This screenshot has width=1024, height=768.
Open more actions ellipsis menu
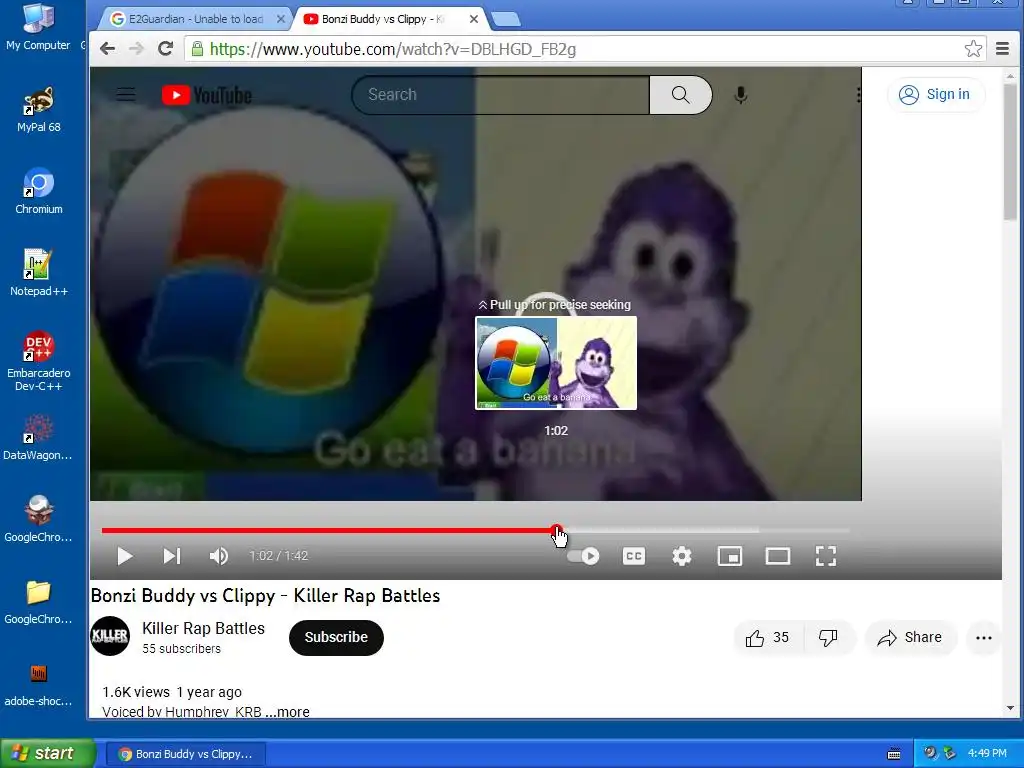984,638
